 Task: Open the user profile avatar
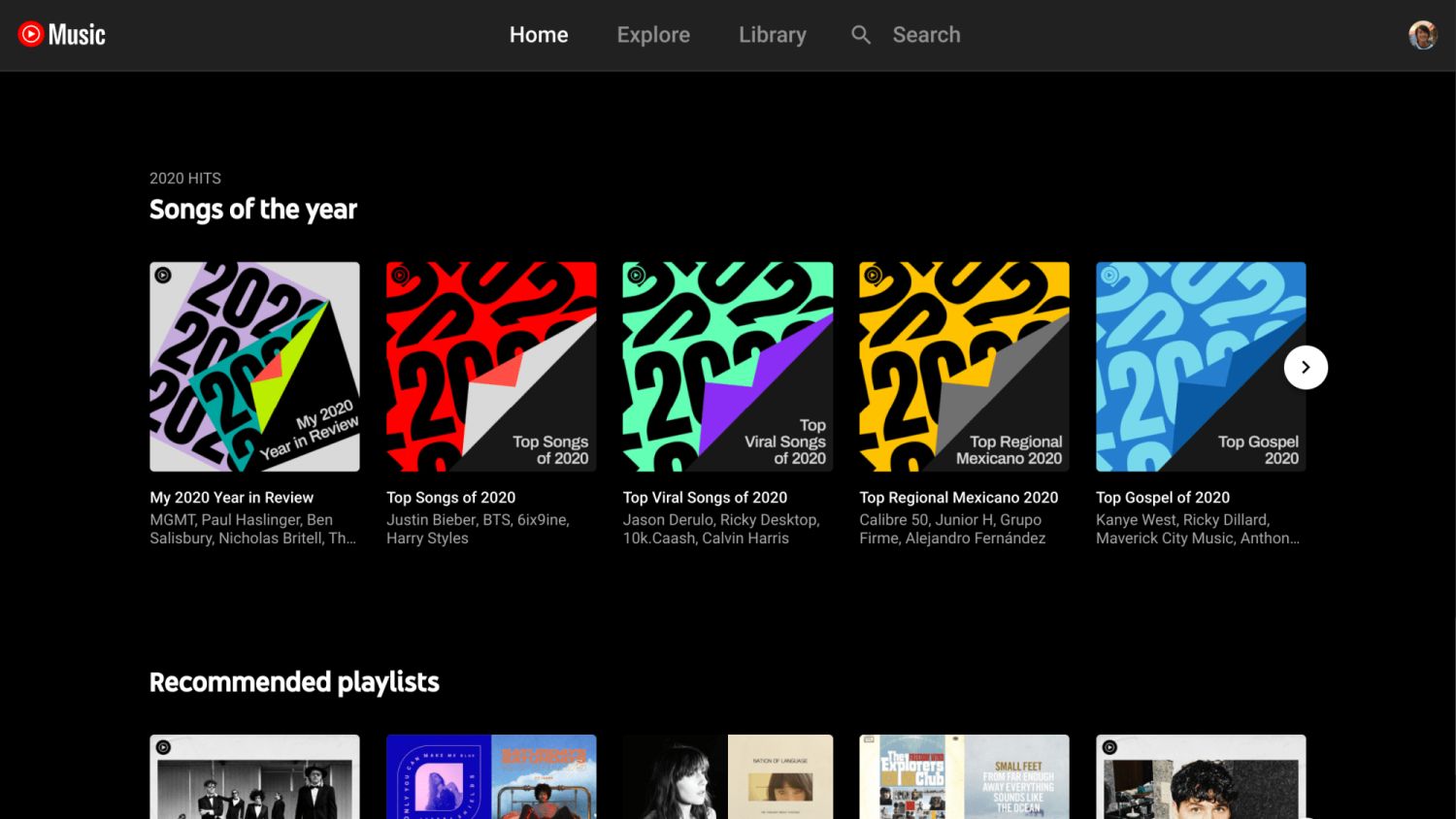1422,35
